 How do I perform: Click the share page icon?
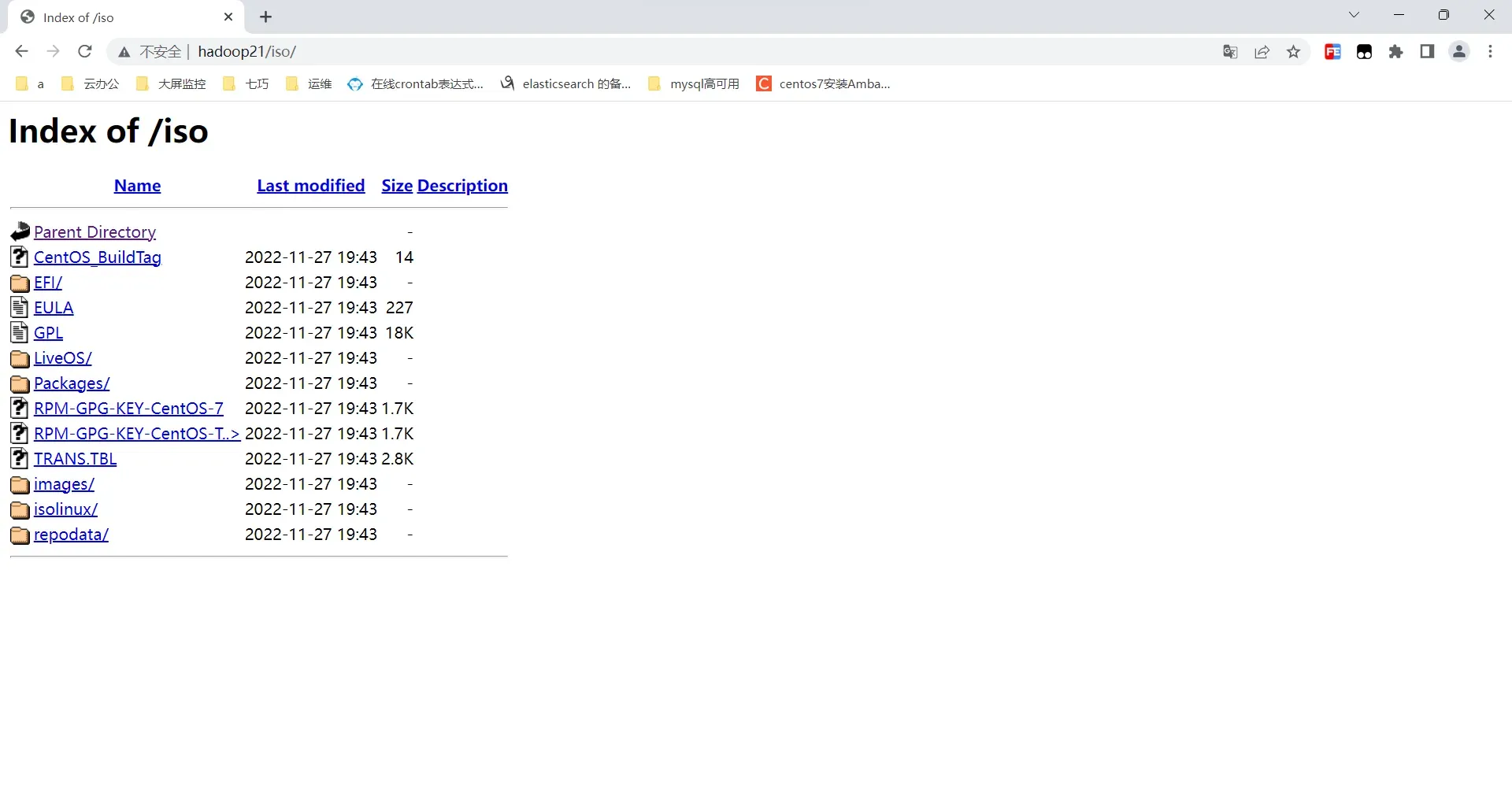(x=1262, y=52)
